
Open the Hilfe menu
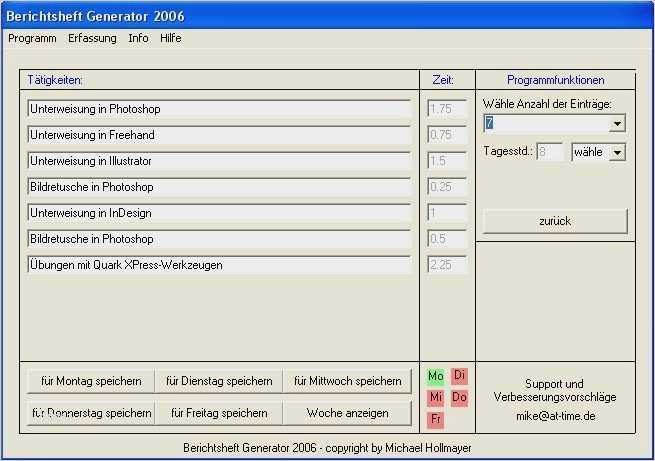[170, 38]
